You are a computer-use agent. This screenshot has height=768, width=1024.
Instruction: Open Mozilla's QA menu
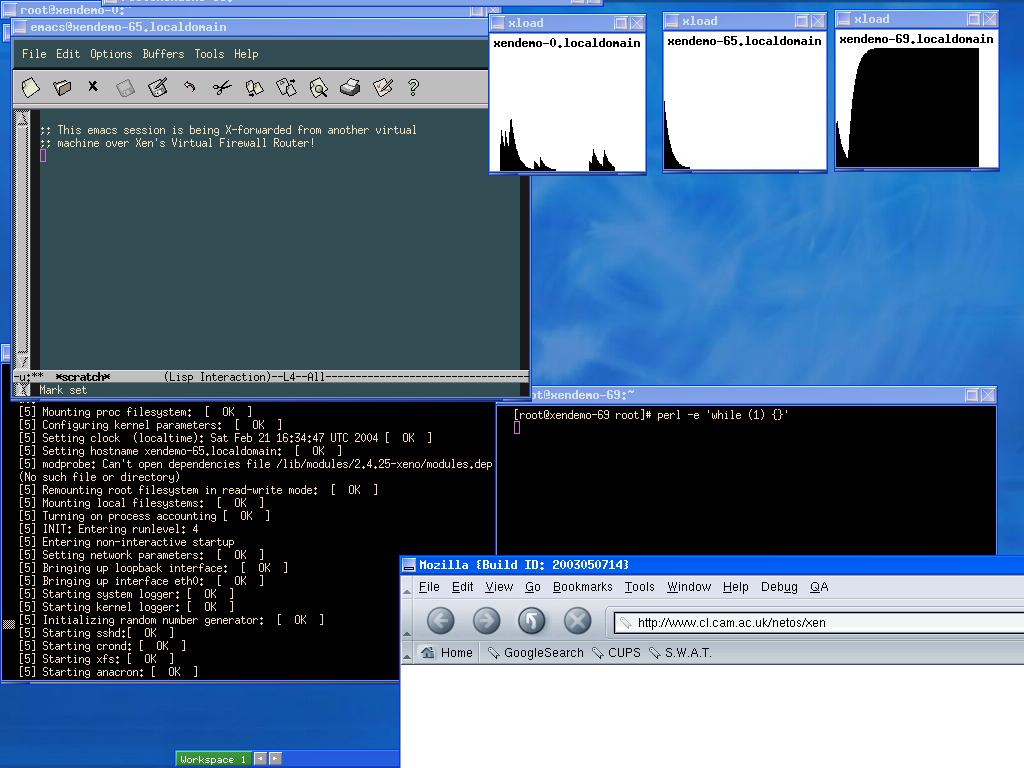coord(819,586)
